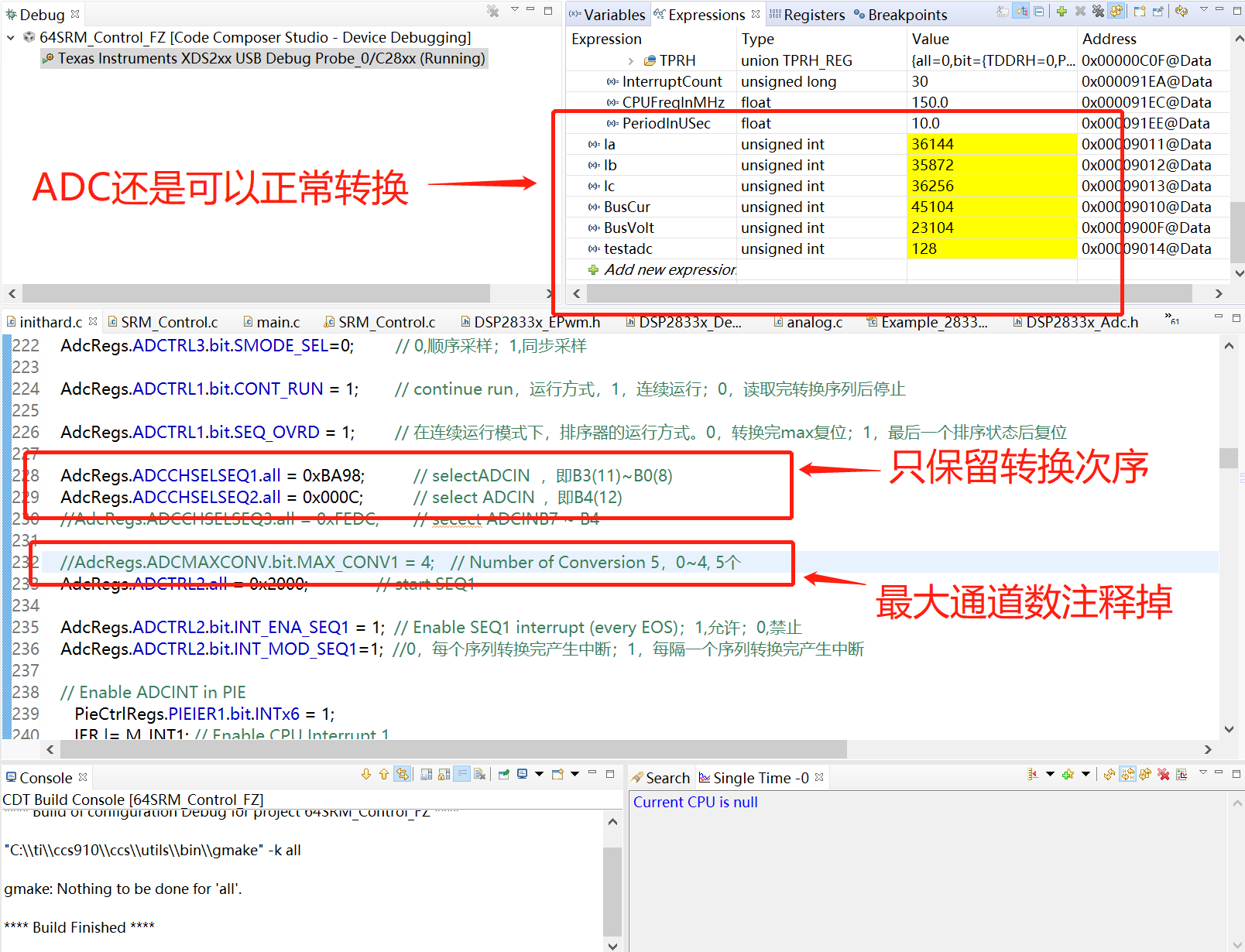
Task: Click Remove All Terminated Launches in Debug view
Action: click(493, 12)
